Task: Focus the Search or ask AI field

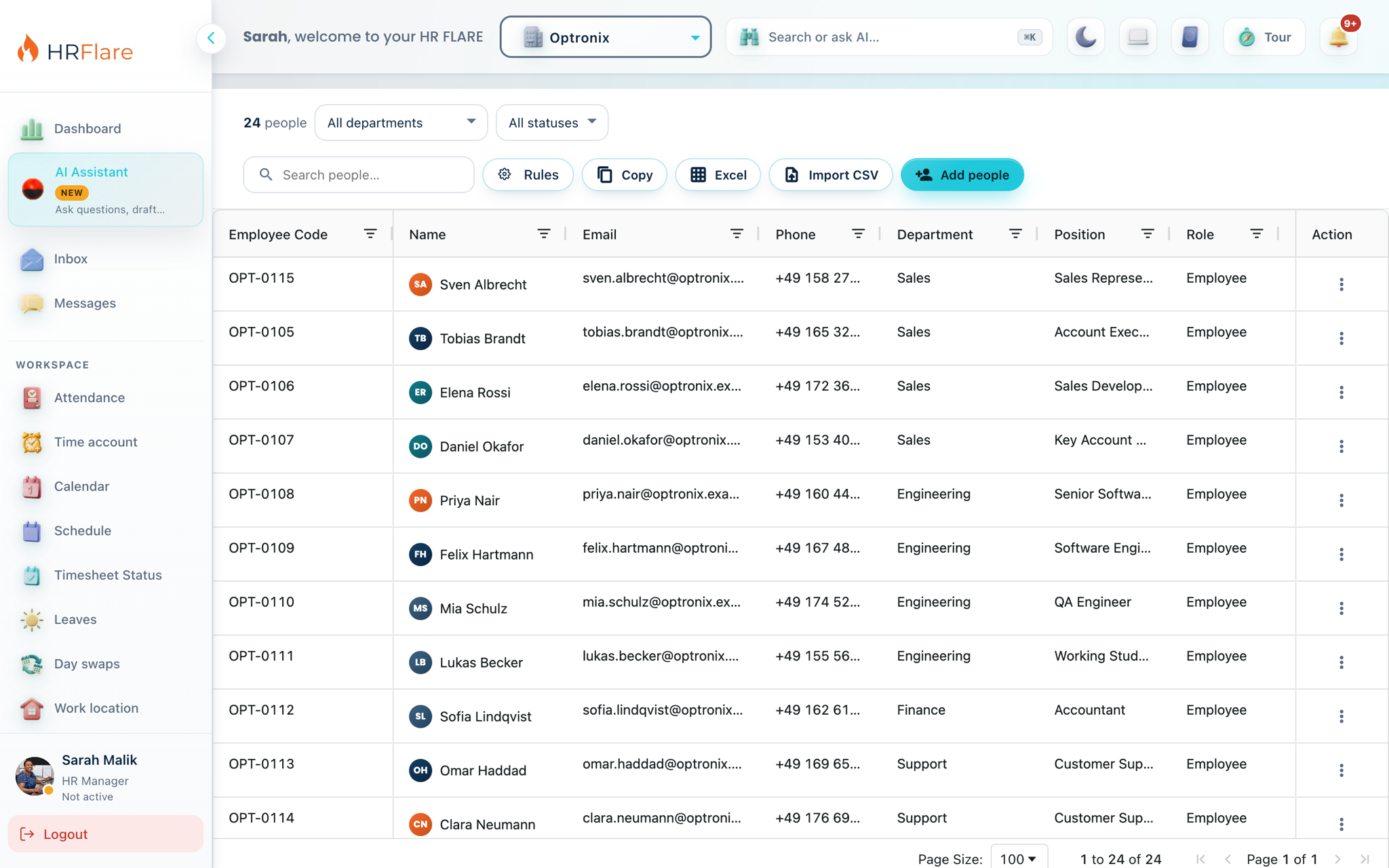Action: click(x=888, y=37)
